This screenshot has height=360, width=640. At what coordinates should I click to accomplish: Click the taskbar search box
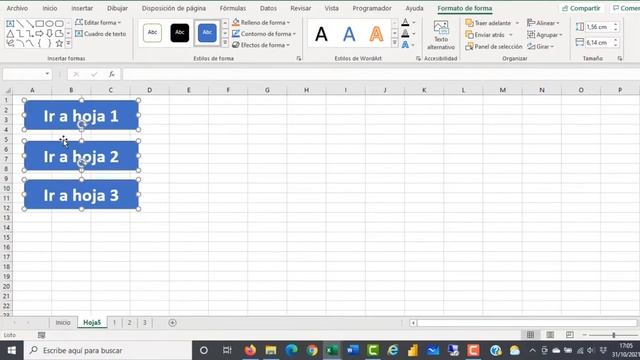pyautogui.click(x=108, y=350)
